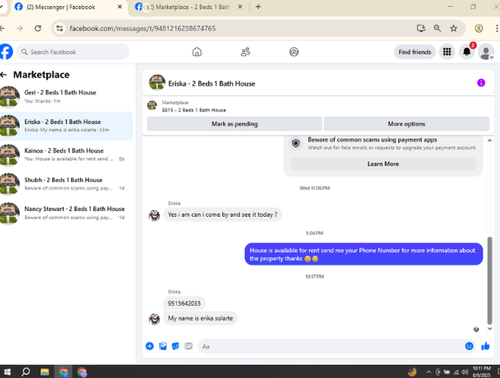Image resolution: width=500 pixels, height=378 pixels.
Task: Open more actions plus icon in composer
Action: click(150, 346)
